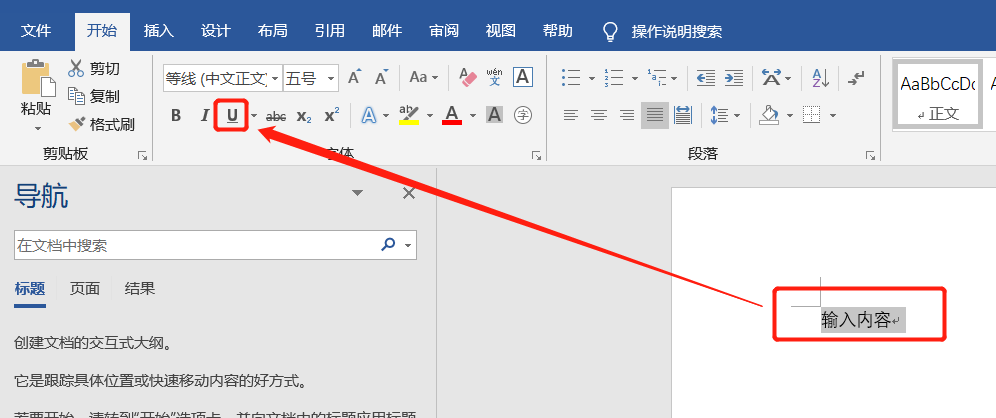
Task: Open the font dialog launcher
Action: [x=536, y=155]
